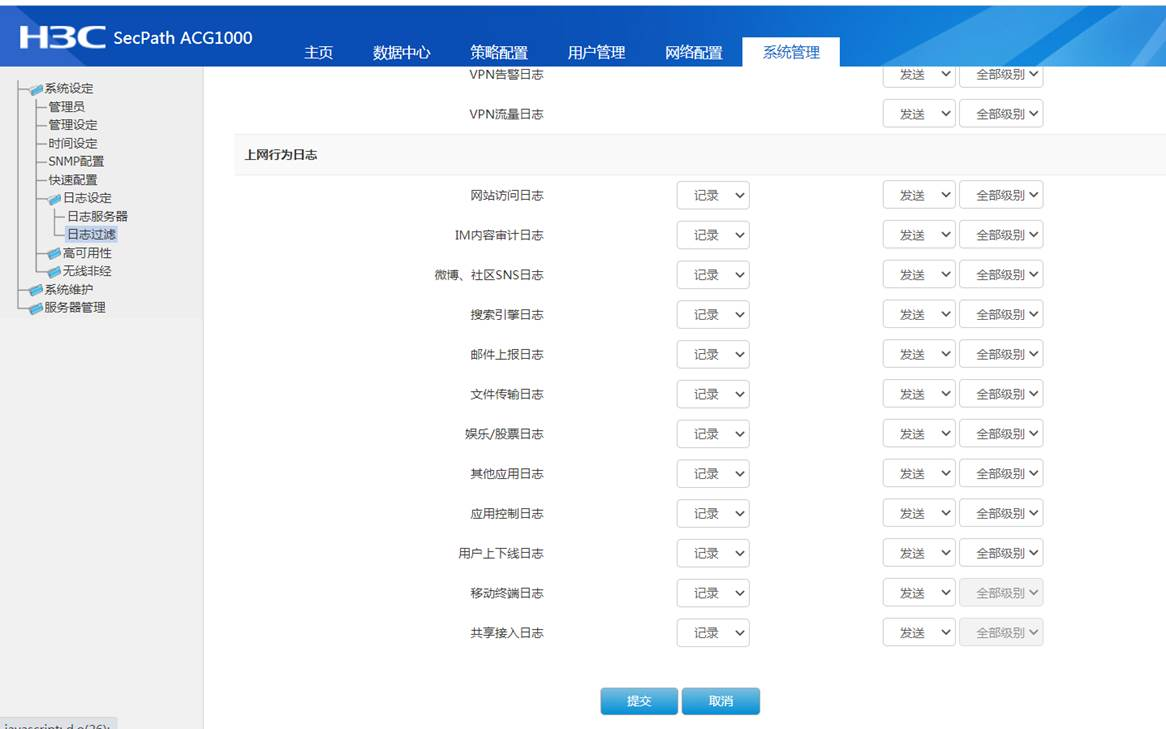Viewport: 1166px width, 729px height.
Task: Expand 系统维护 tree node
Action: point(68,289)
